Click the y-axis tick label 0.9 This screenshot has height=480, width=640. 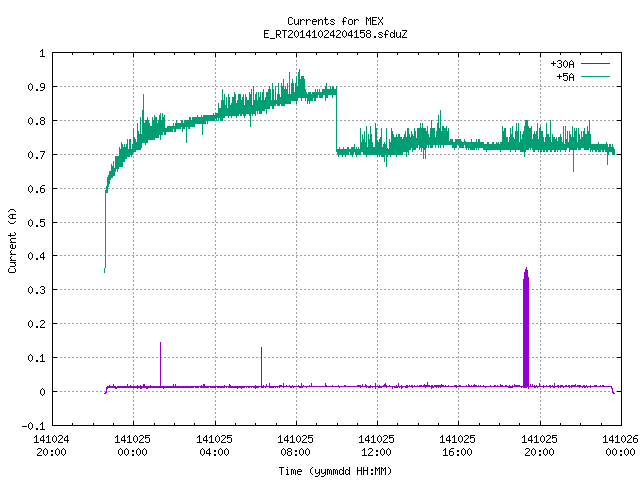coord(36,87)
